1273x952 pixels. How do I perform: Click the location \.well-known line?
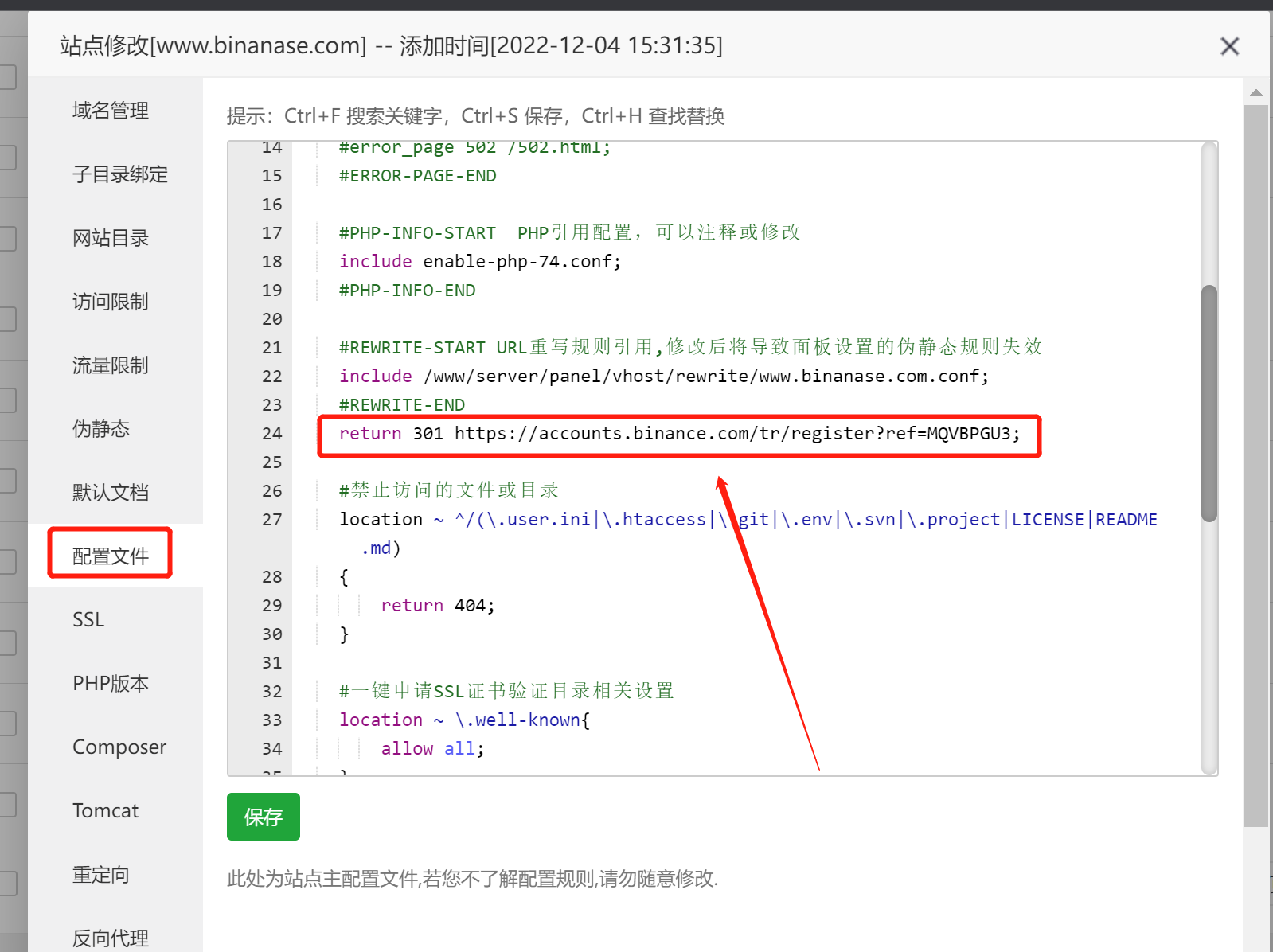[x=465, y=720]
